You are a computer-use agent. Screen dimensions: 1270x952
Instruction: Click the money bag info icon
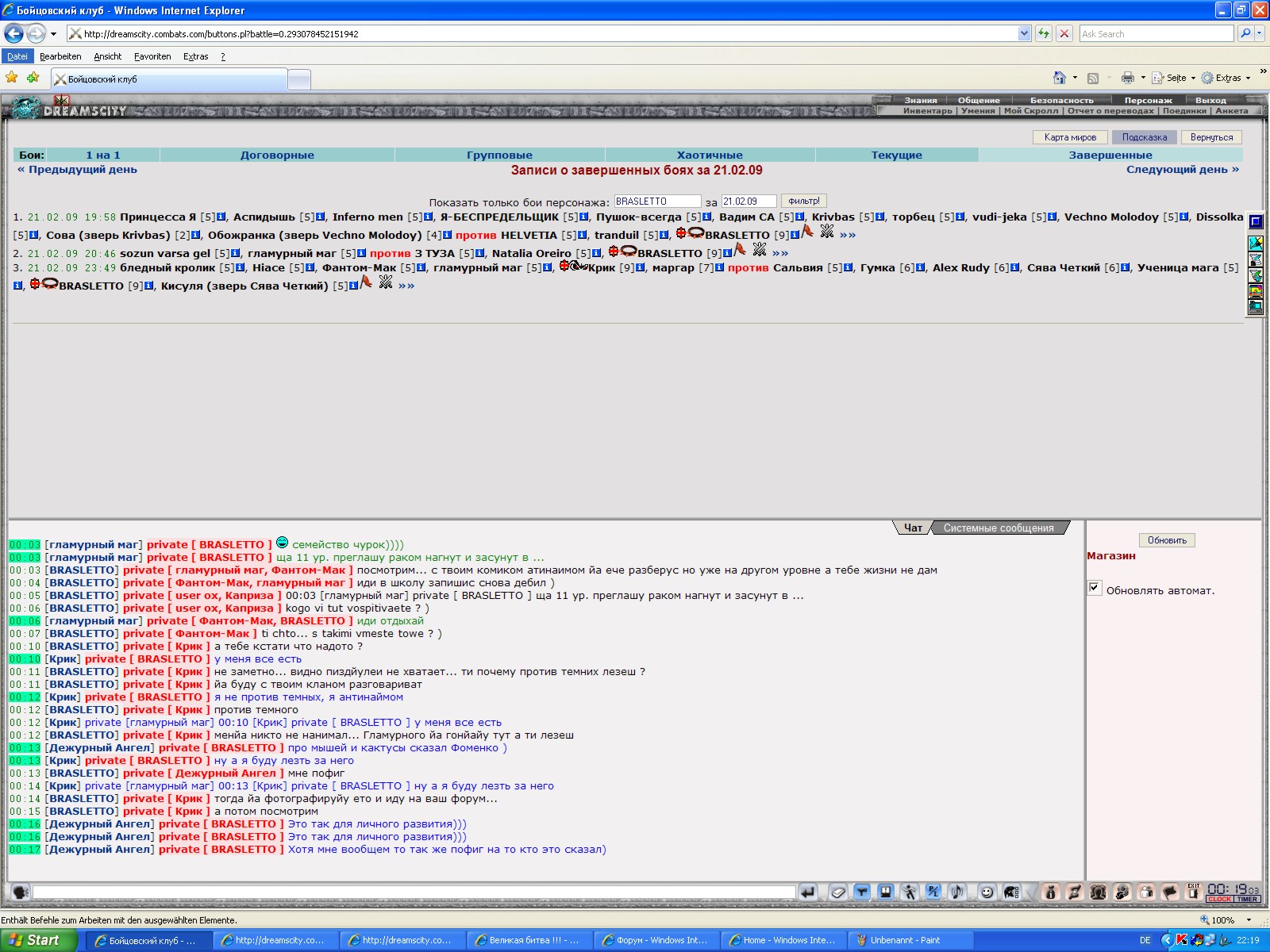(1051, 892)
